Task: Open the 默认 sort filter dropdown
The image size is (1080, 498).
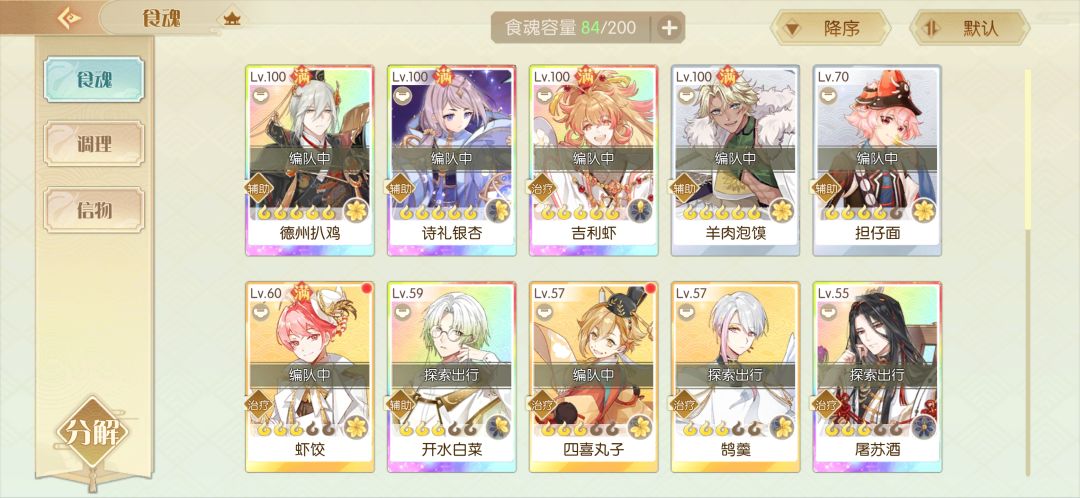Action: 970,28
